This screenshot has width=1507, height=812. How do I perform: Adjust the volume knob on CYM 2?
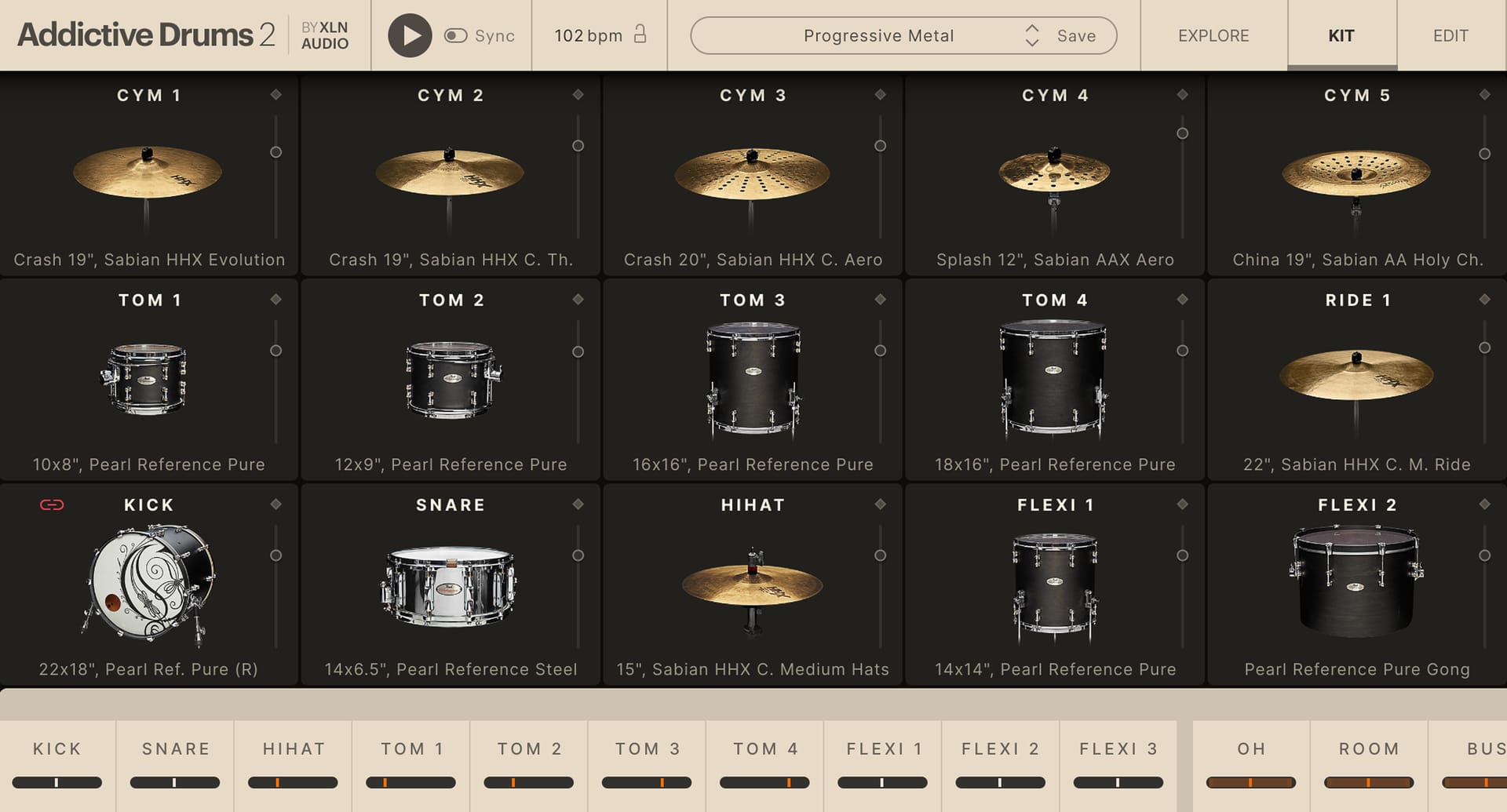click(x=578, y=146)
